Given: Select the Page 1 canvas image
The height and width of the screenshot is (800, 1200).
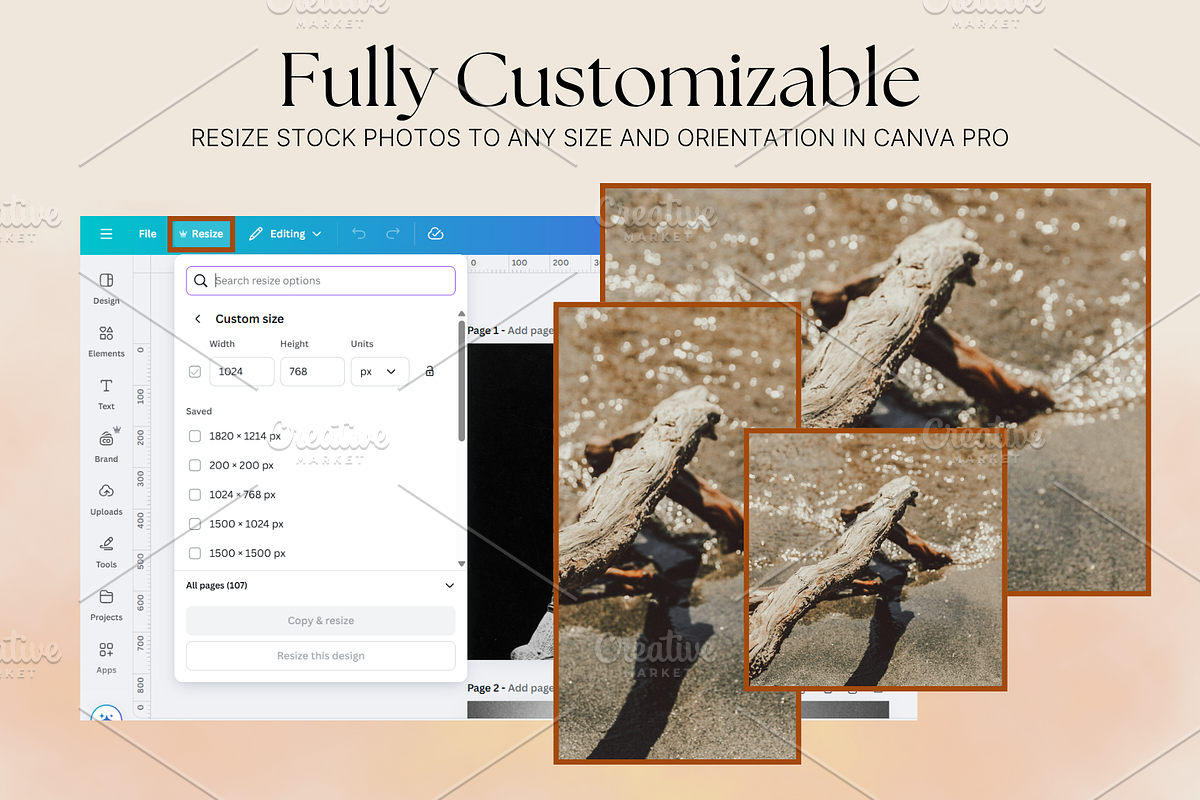Looking at the screenshot, I should click(x=510, y=500).
